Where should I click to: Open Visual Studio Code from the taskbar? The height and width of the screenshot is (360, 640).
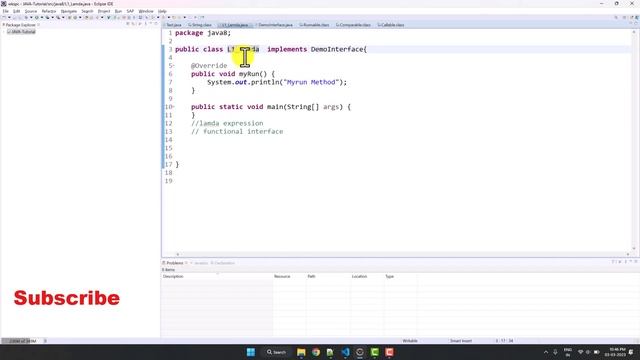coord(345,352)
